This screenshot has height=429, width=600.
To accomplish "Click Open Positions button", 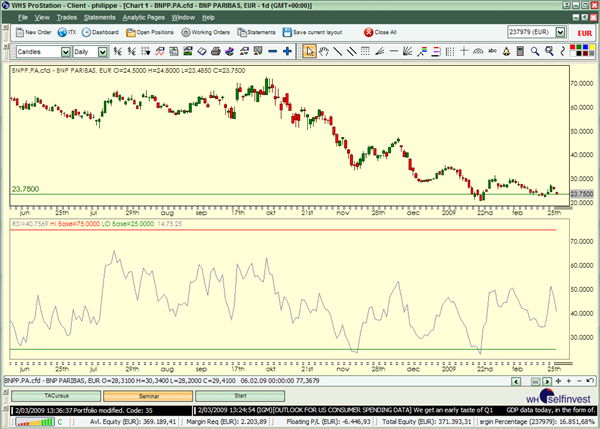I will [150, 33].
